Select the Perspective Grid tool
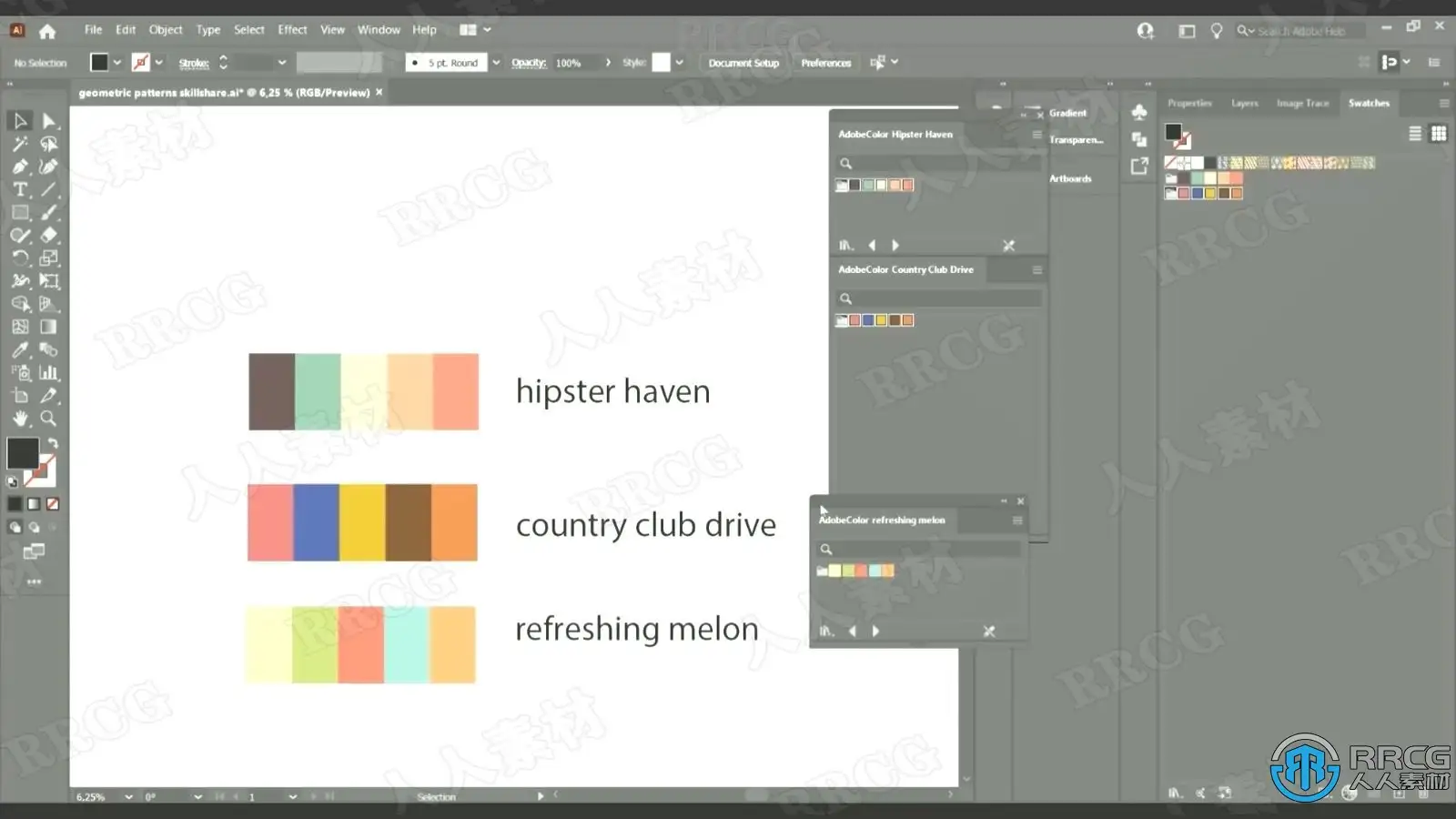Viewport: 1456px width, 819px height. coord(49,304)
